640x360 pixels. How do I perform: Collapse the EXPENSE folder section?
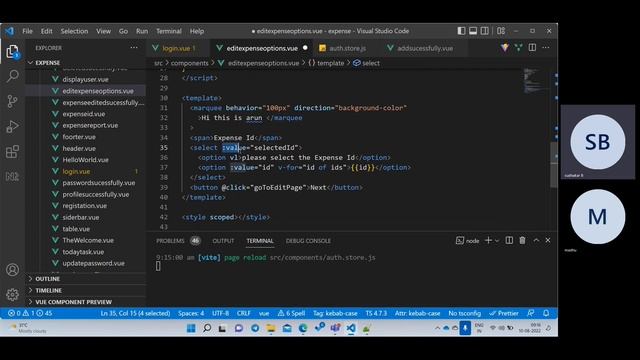[x=47, y=62]
